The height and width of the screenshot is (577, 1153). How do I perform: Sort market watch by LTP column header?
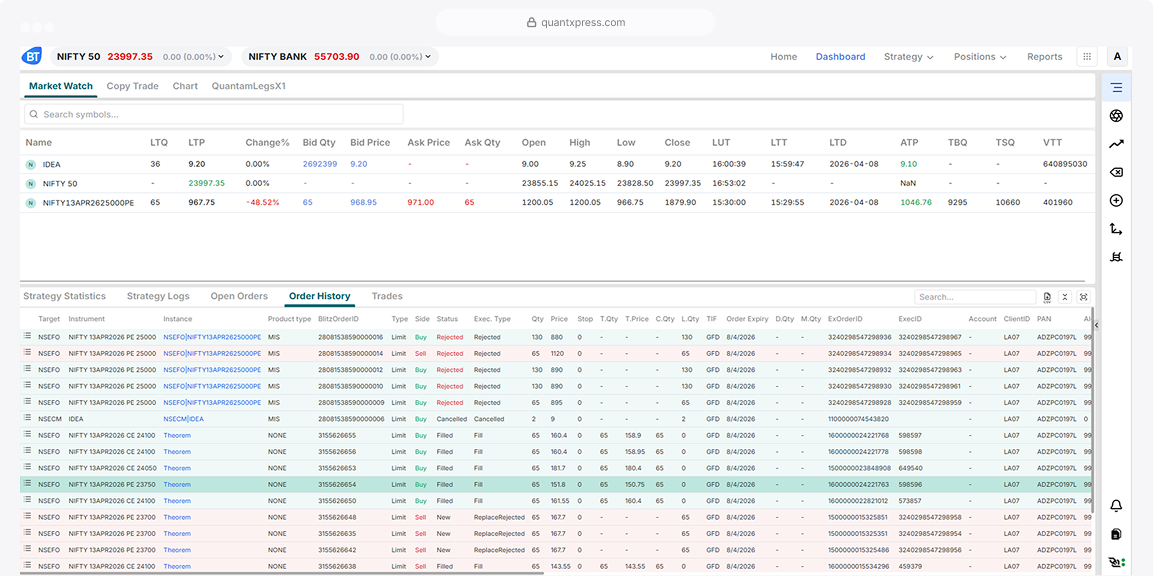pos(196,143)
